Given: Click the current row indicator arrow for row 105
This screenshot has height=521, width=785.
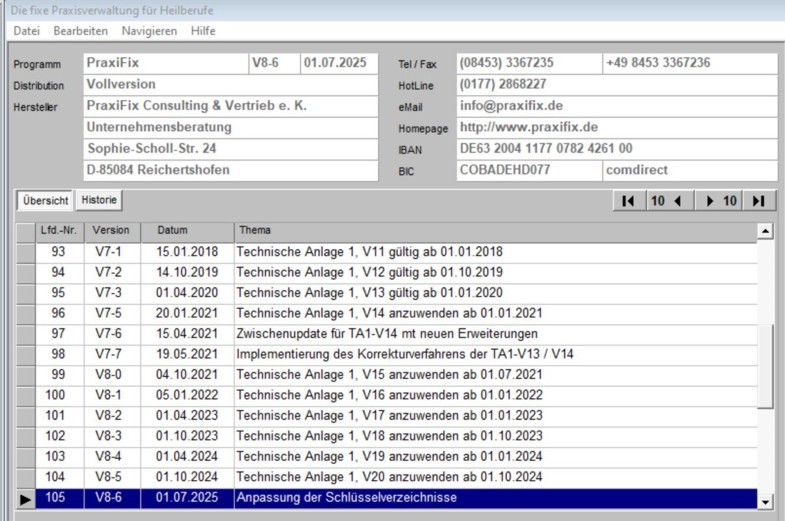Looking at the screenshot, I should 26,498.
